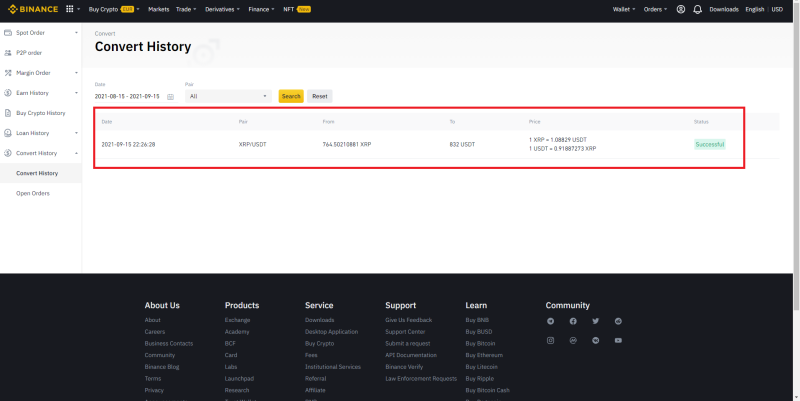Expand the Earn History sidebar section

point(76,93)
